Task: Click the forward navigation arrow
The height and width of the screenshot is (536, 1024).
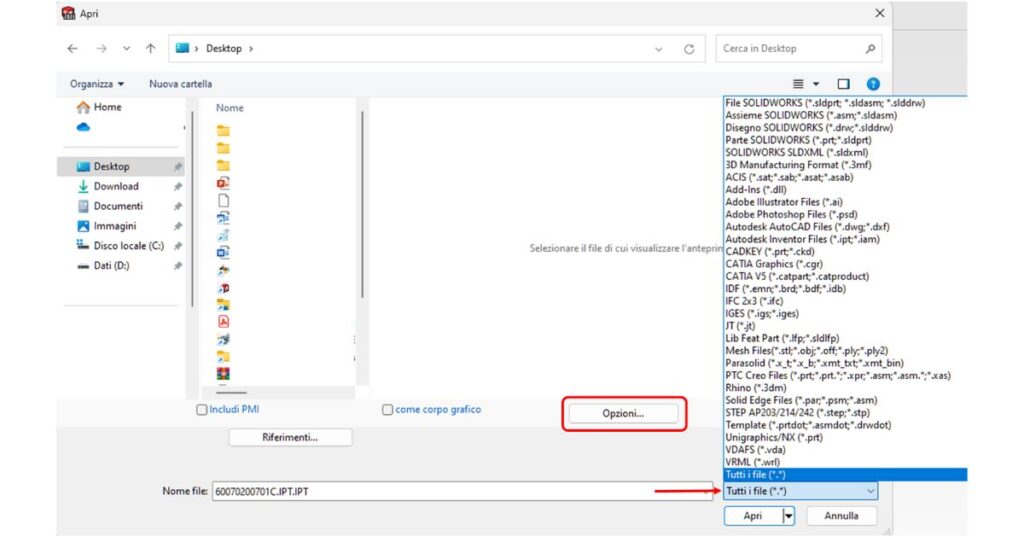Action: coord(101,48)
